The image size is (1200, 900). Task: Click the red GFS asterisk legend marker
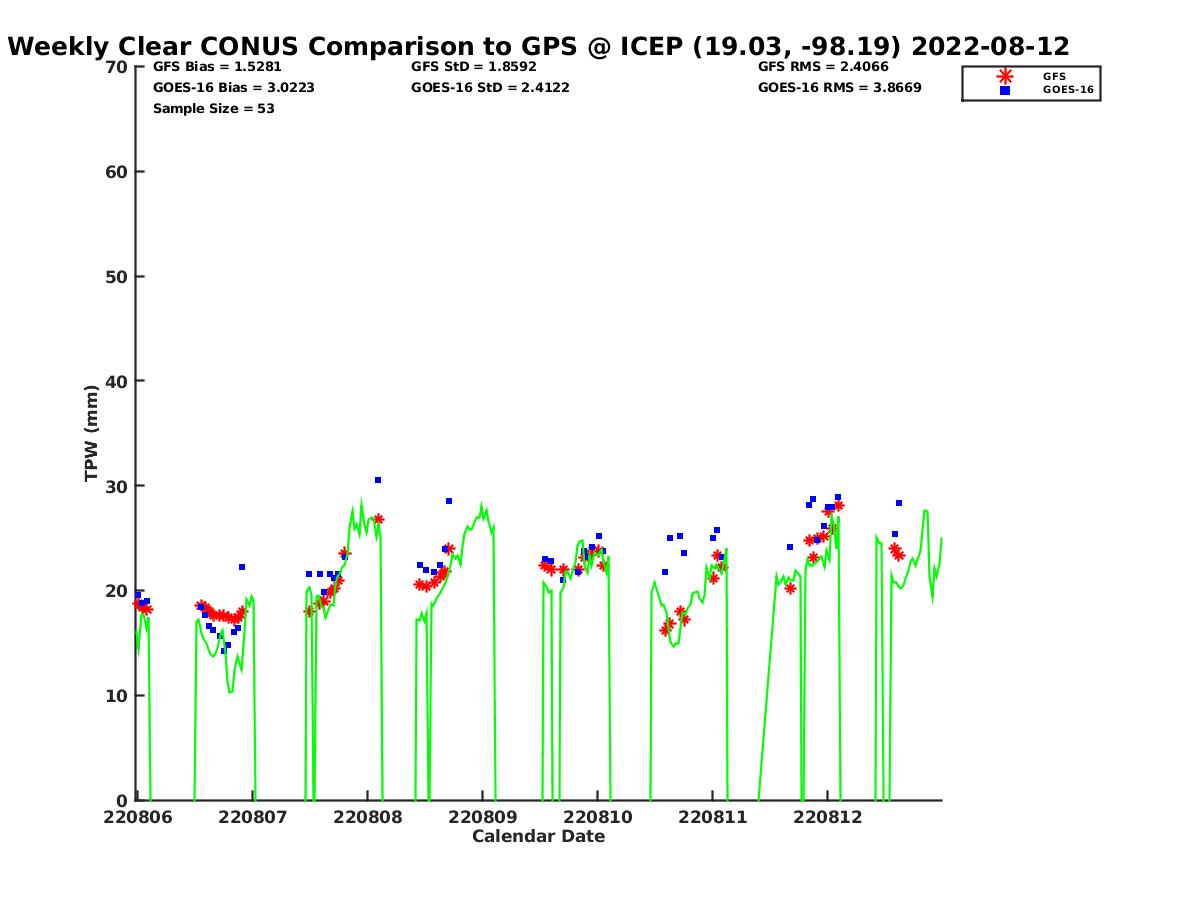(1005, 76)
